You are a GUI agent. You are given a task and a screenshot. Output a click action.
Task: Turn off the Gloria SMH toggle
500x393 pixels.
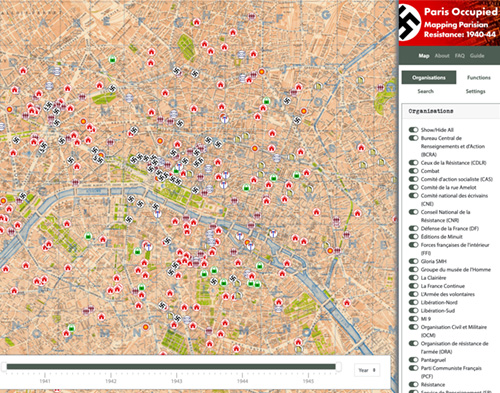[414, 261]
